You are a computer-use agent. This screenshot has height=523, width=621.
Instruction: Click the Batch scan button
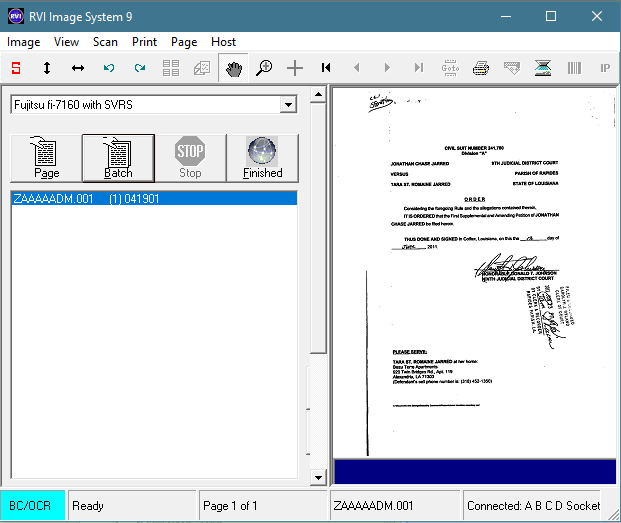coord(118,158)
